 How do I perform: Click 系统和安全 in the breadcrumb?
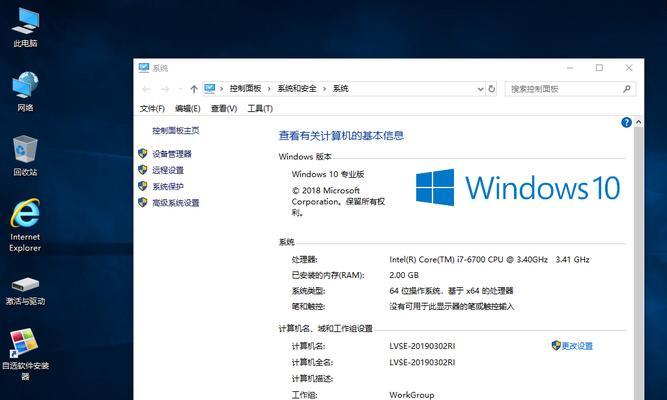point(297,89)
